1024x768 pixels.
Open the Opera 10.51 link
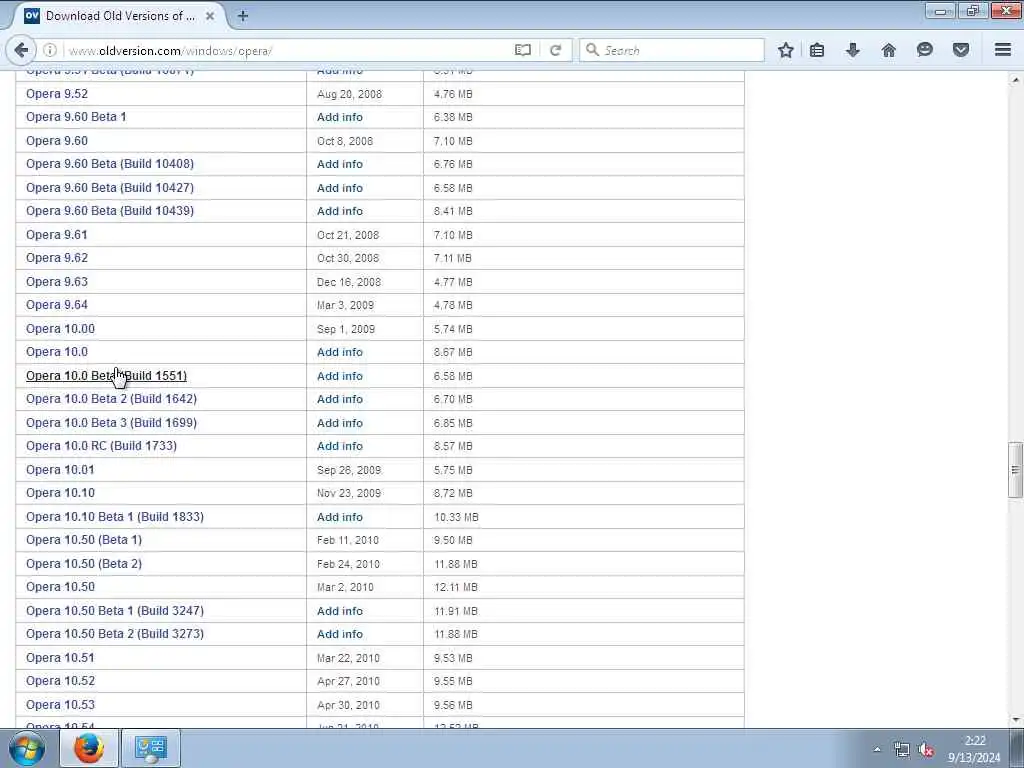pyautogui.click(x=60, y=658)
